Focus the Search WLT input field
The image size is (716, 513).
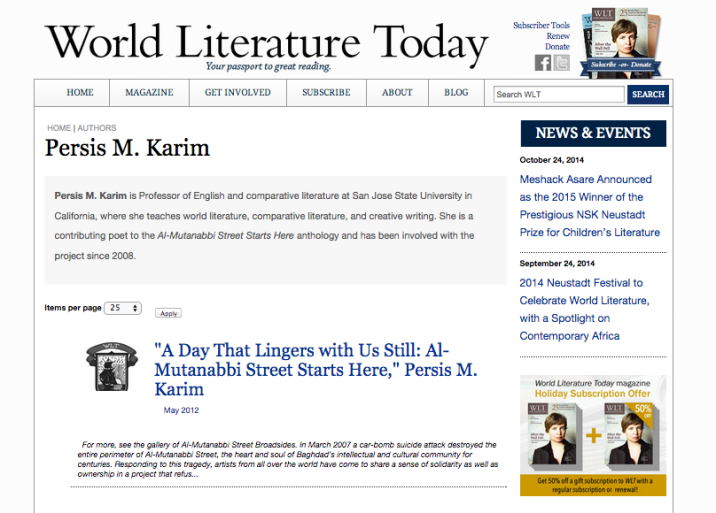tap(558, 95)
